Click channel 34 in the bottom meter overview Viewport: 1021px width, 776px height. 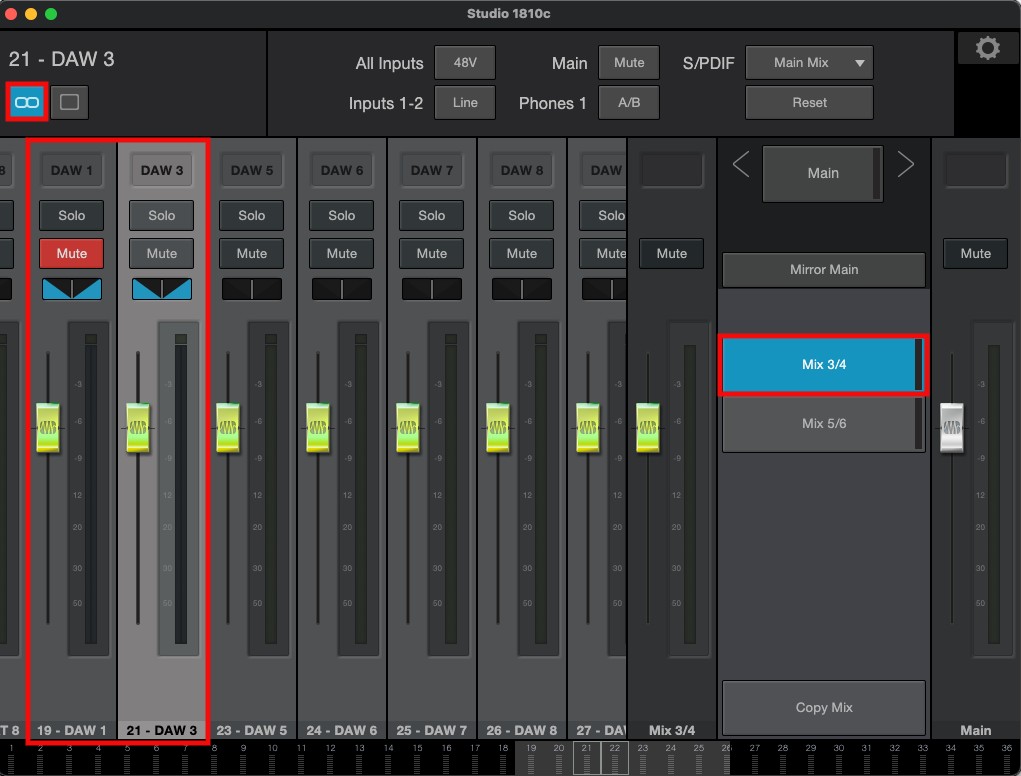(951, 758)
